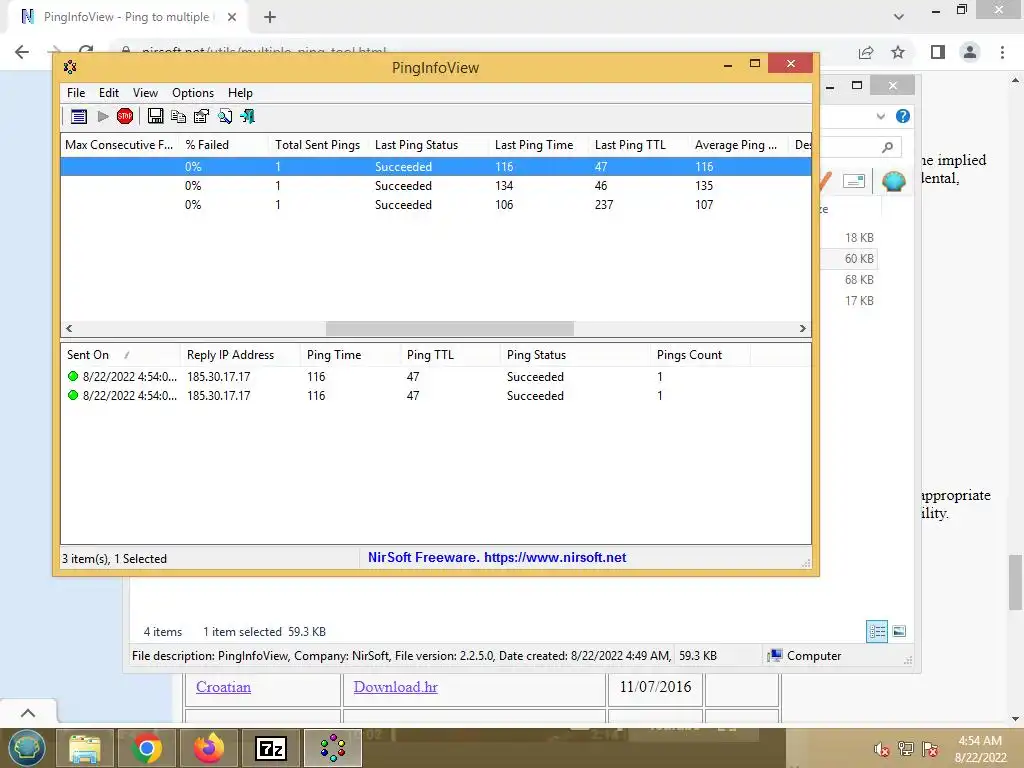Viewport: 1024px width, 768px height.
Task: Sort by Last Ping TTL column header
Action: point(639,145)
